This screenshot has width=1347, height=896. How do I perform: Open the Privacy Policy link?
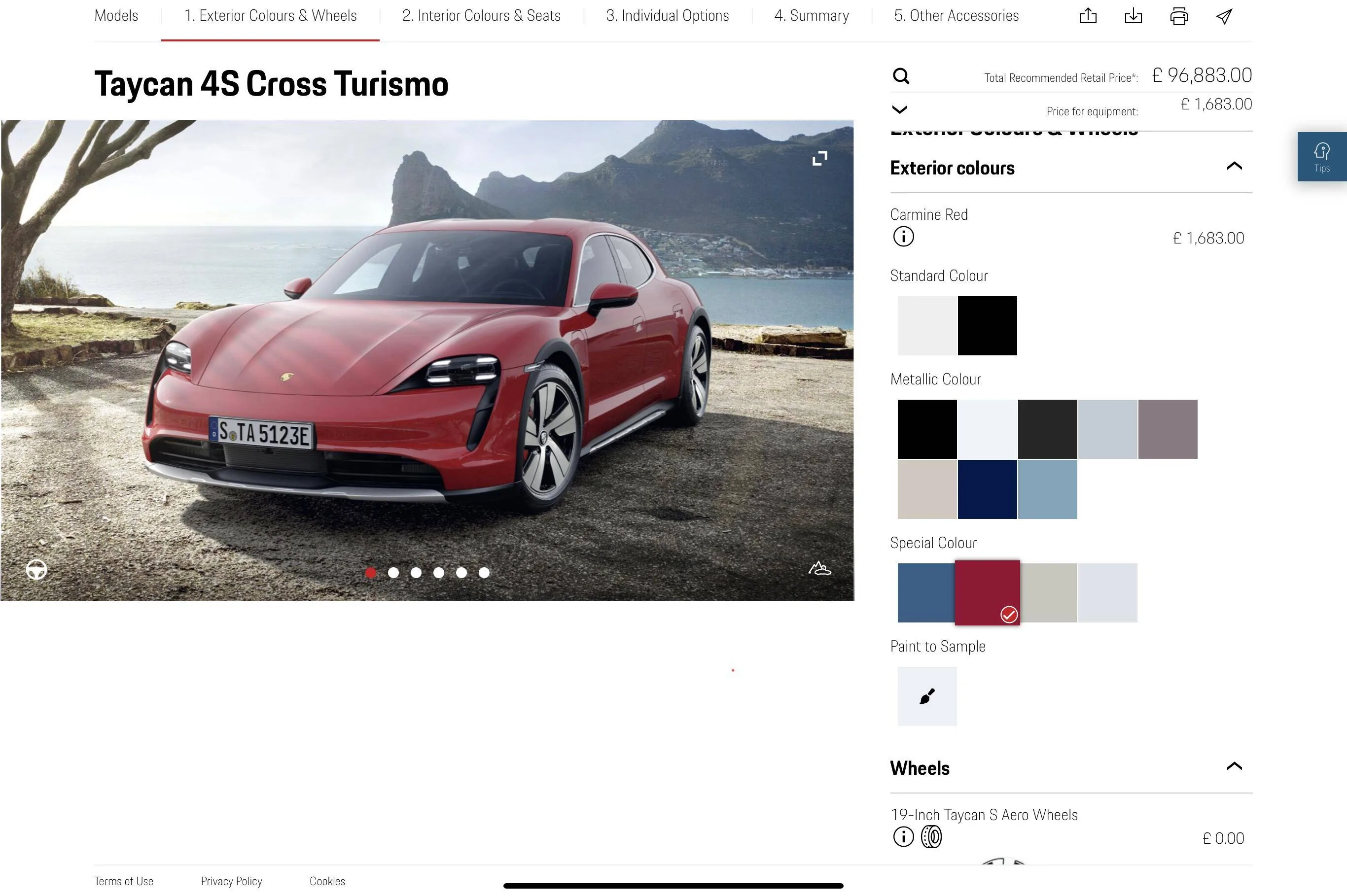click(231, 881)
